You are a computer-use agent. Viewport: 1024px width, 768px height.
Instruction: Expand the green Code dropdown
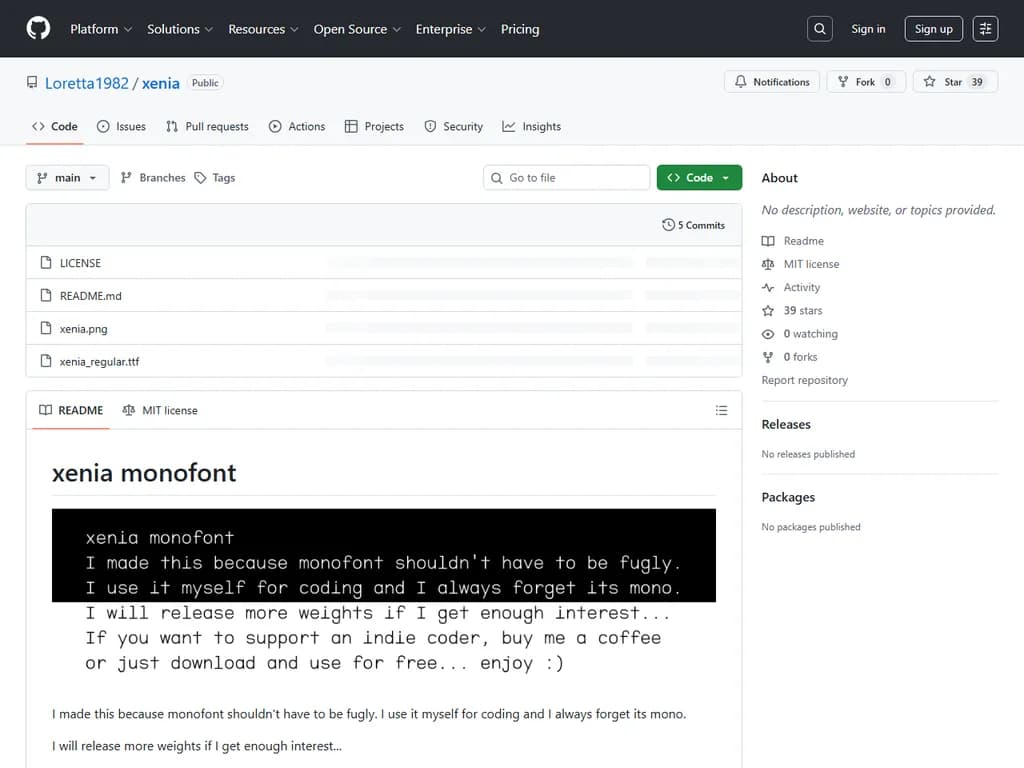click(x=699, y=177)
